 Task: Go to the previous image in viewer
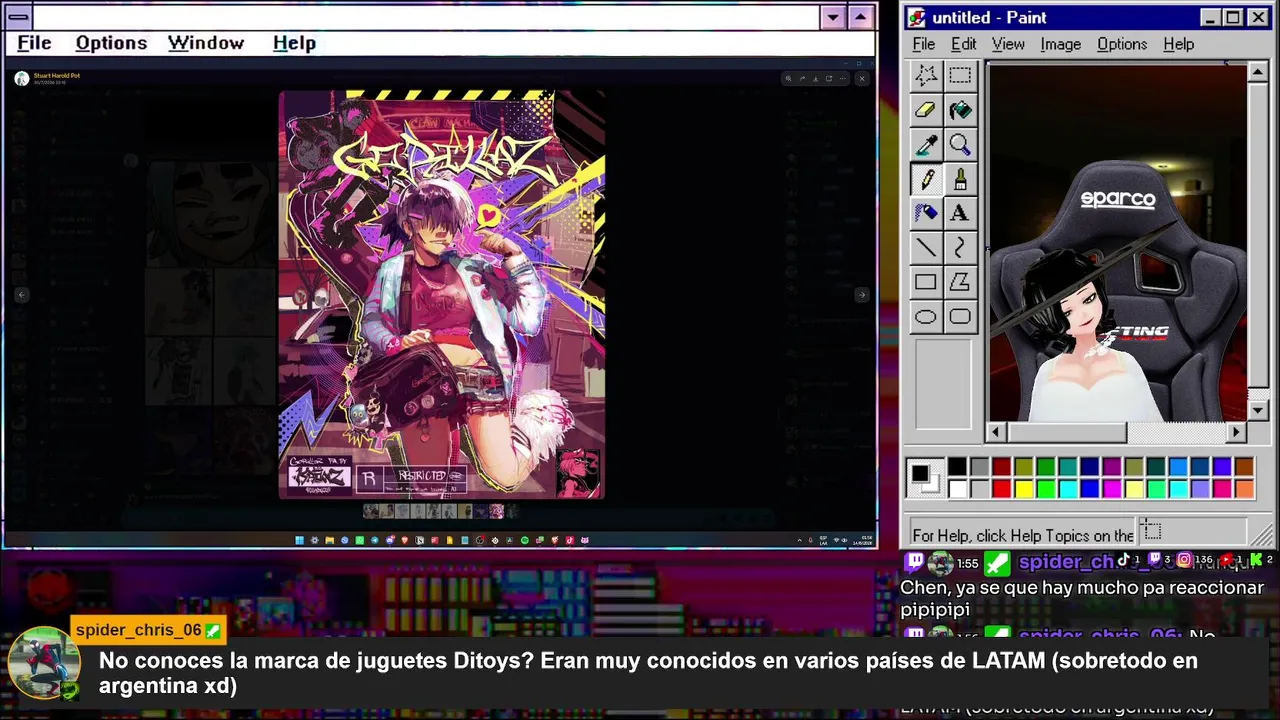(22, 294)
